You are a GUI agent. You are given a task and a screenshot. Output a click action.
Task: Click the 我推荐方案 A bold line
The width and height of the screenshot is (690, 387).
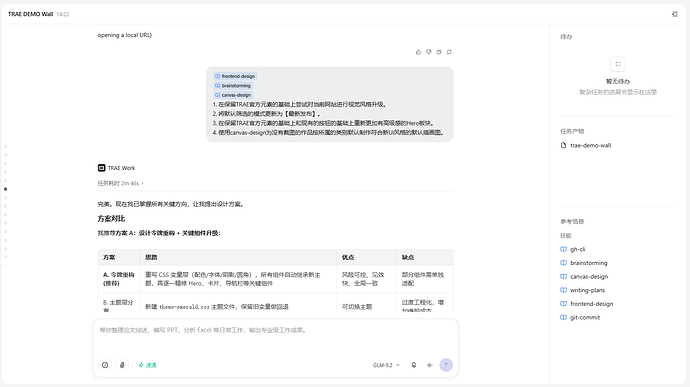(159, 233)
